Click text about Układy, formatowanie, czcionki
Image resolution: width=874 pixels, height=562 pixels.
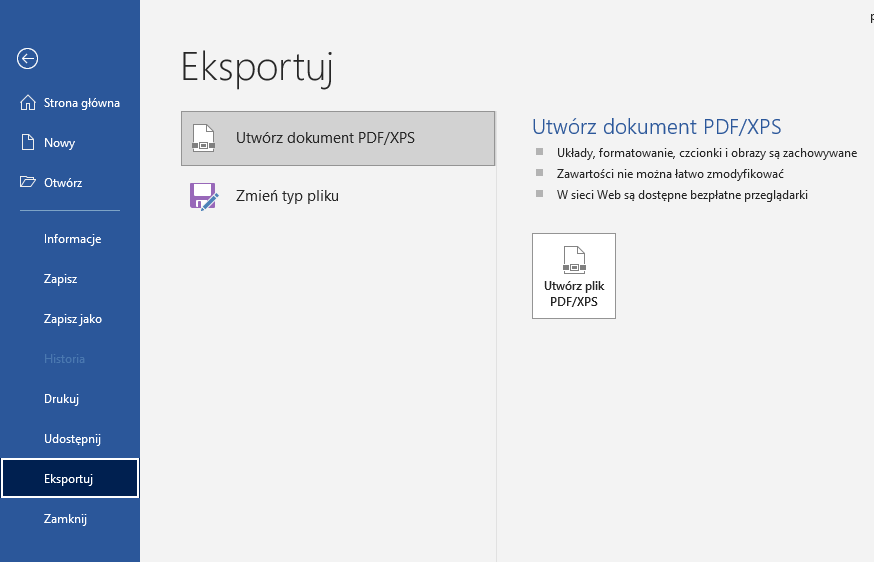click(707, 153)
